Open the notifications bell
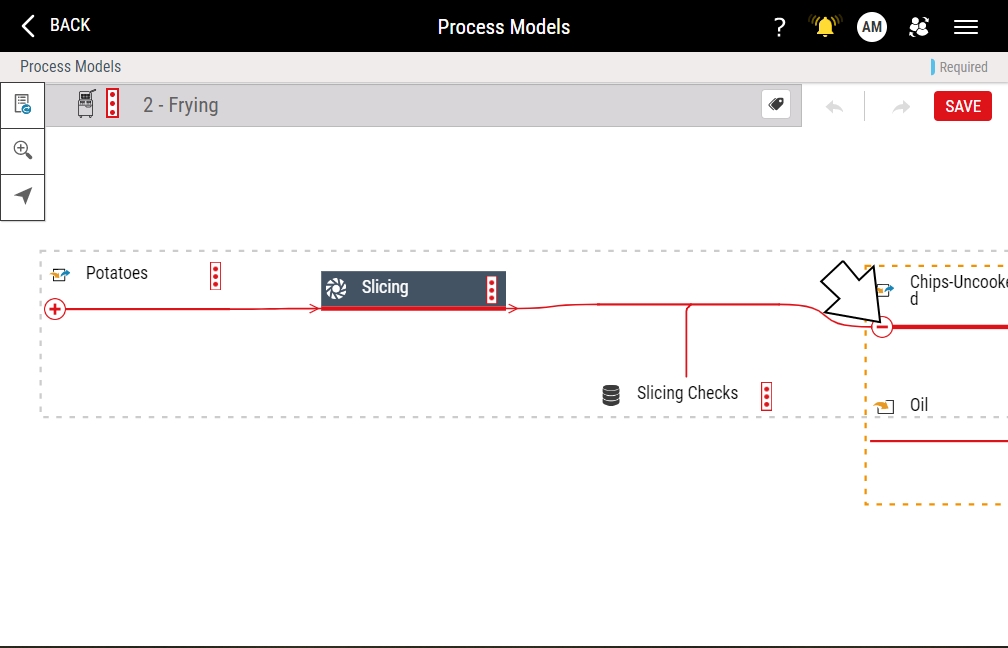This screenshot has height=648, width=1008. tap(825, 27)
